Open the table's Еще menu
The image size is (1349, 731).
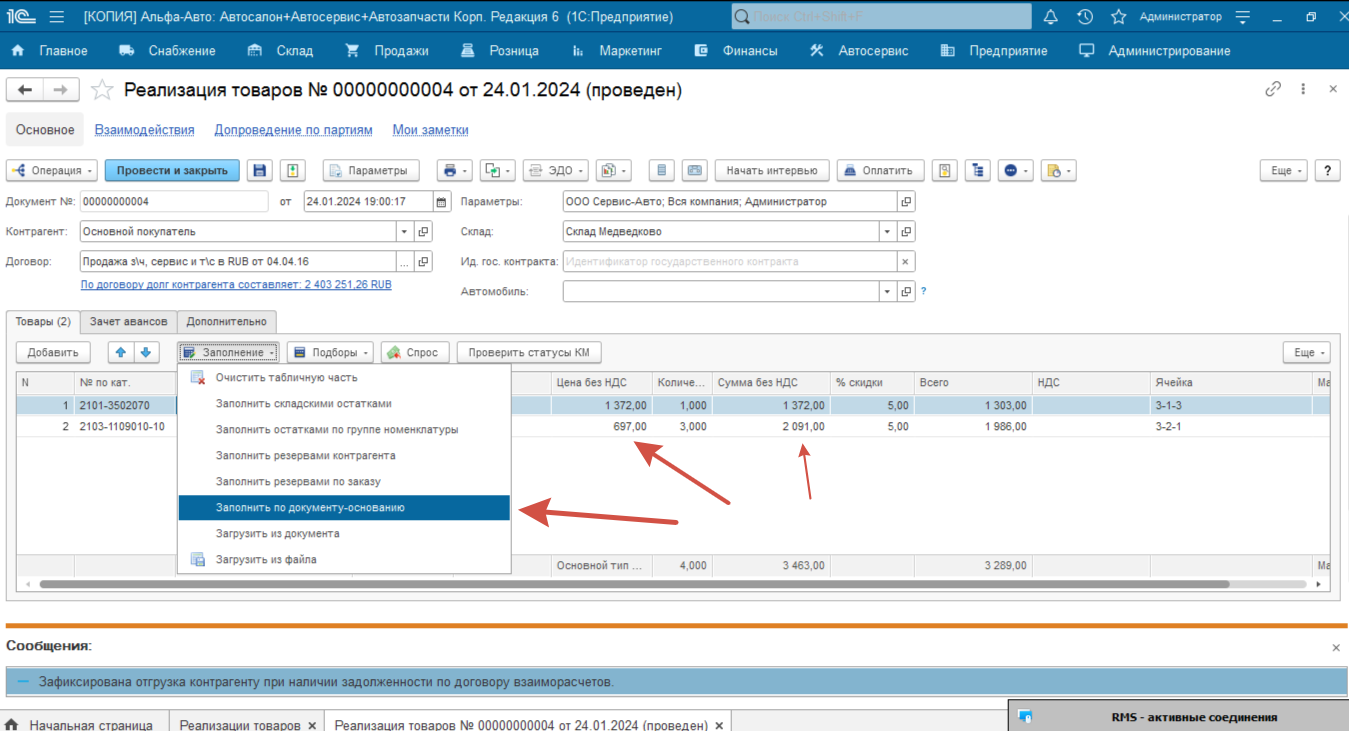pyautogui.click(x=1307, y=352)
